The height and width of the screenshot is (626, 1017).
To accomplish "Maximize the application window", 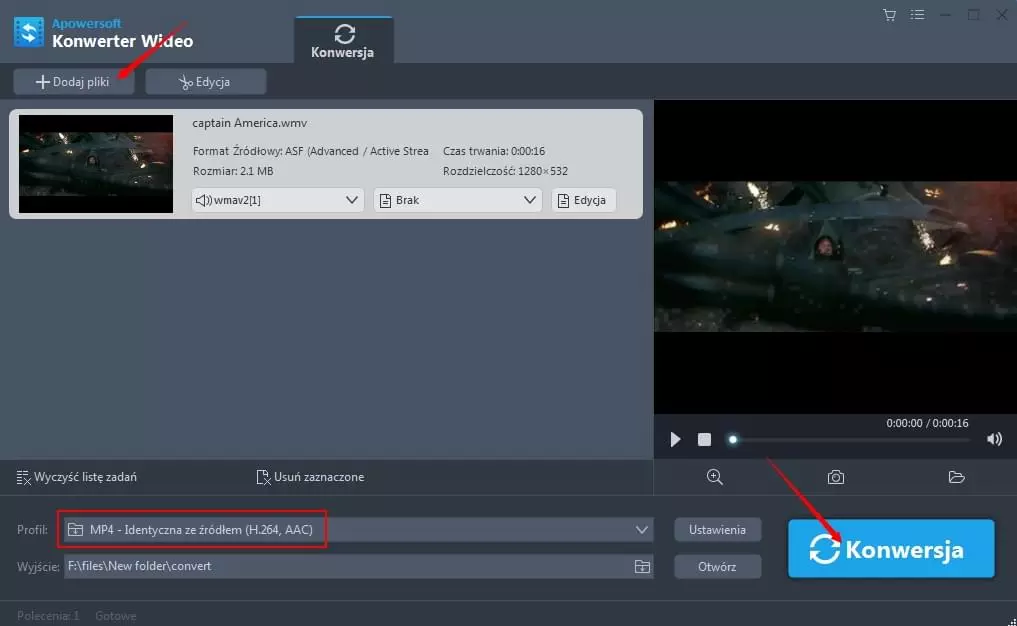I will click(x=974, y=14).
